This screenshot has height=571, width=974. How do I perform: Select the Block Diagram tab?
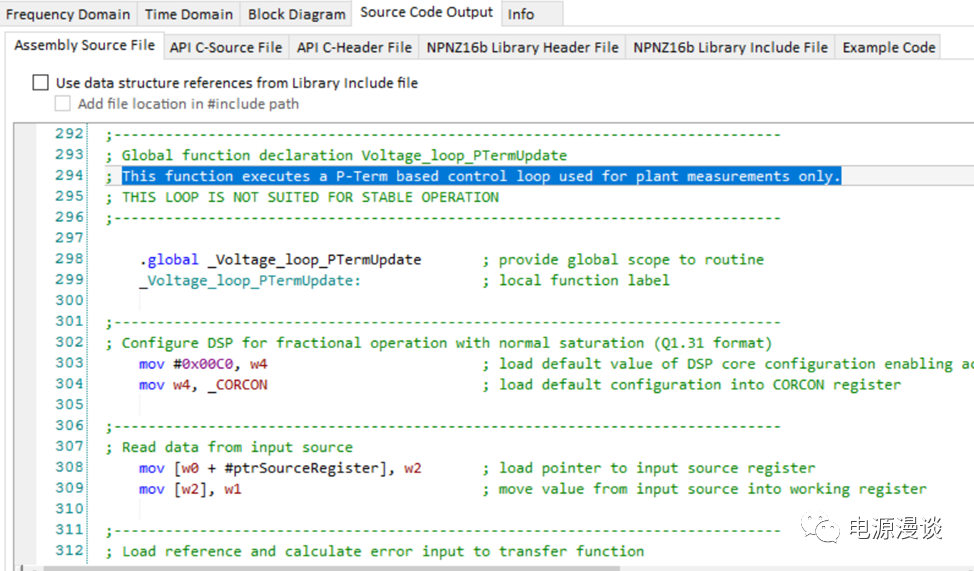(x=297, y=14)
